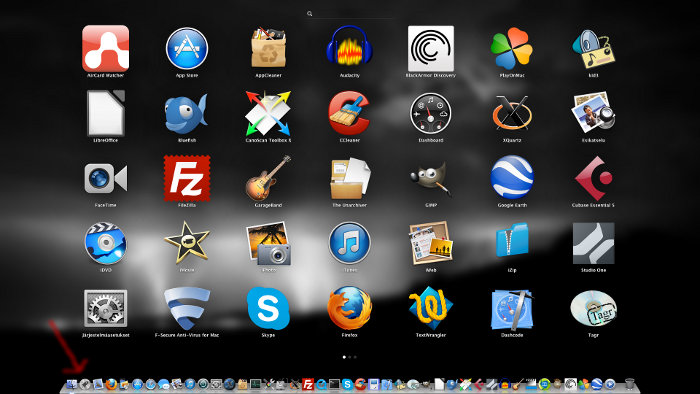The height and width of the screenshot is (394, 700).
Task: Launch the GIMP application
Action: click(x=430, y=178)
